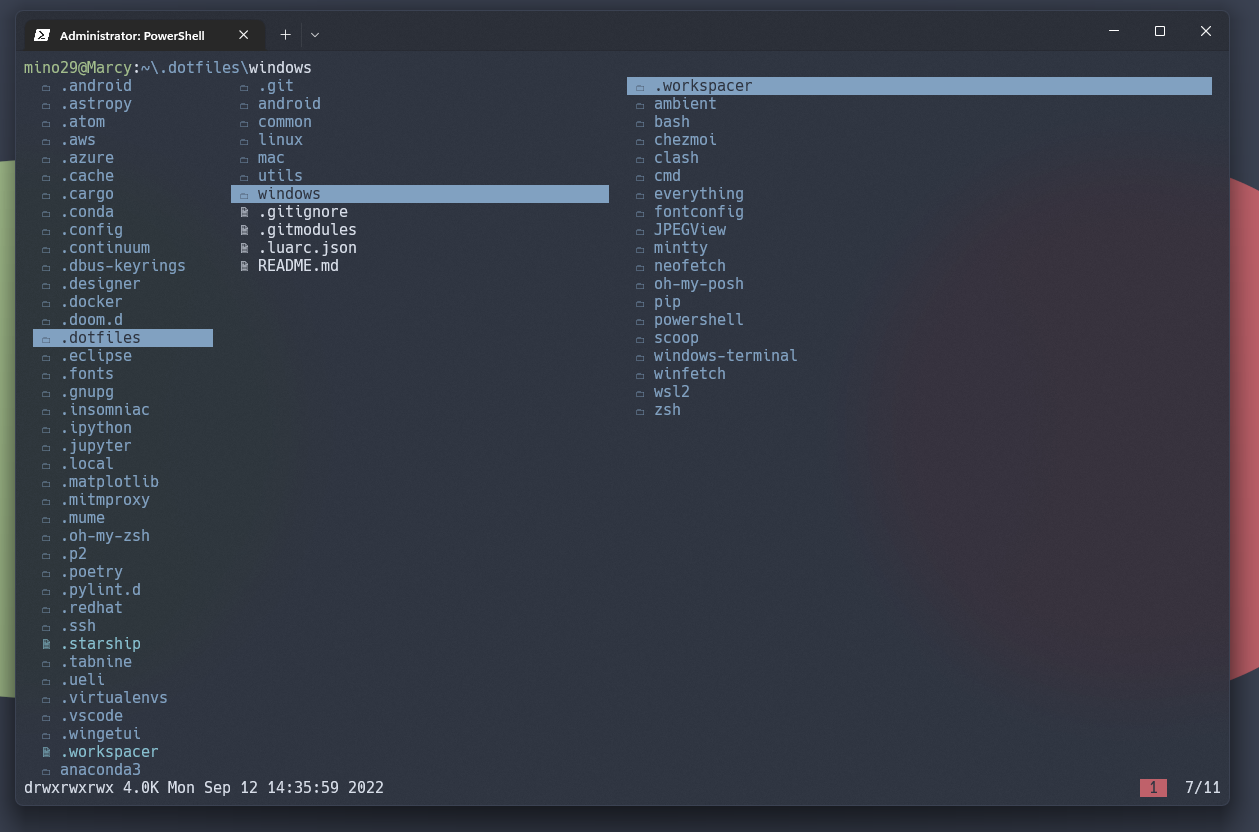Click the 7/11 position indicator
Image resolution: width=1259 pixels, height=832 pixels.
click(1203, 788)
